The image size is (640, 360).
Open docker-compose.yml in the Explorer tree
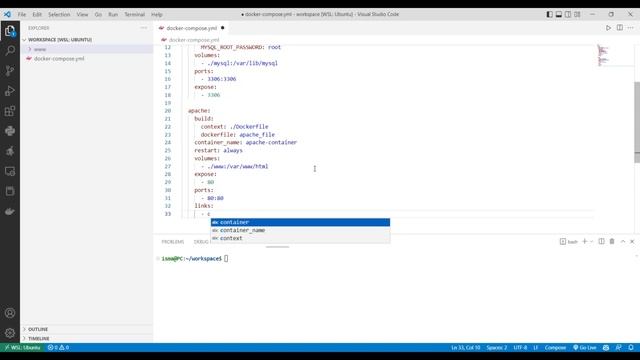click(59, 58)
